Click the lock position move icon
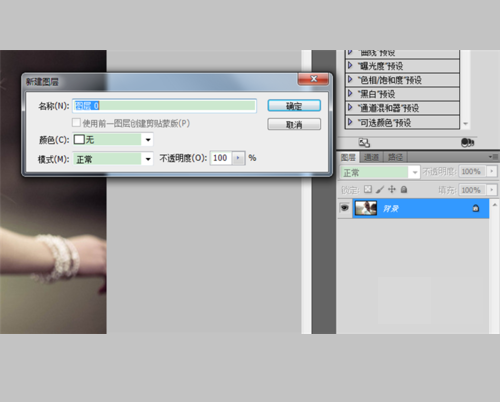 (392, 189)
